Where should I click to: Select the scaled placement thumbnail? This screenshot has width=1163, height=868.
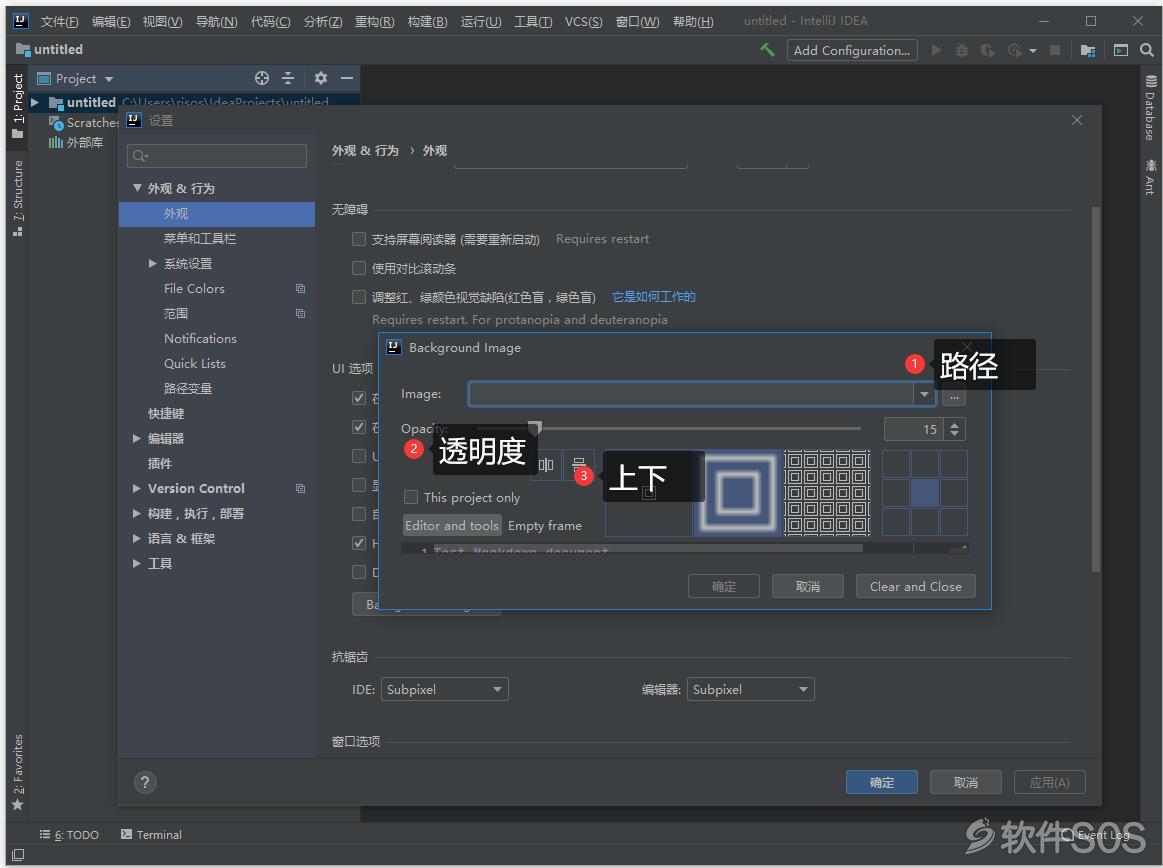pos(737,493)
